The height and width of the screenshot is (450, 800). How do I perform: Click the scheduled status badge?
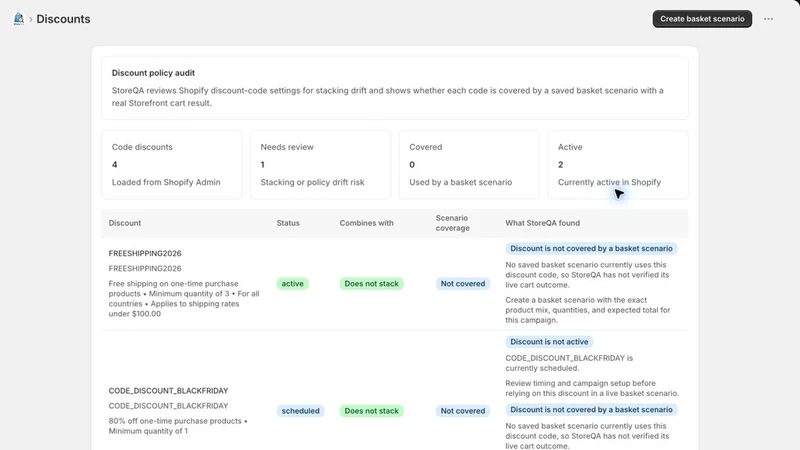point(300,411)
